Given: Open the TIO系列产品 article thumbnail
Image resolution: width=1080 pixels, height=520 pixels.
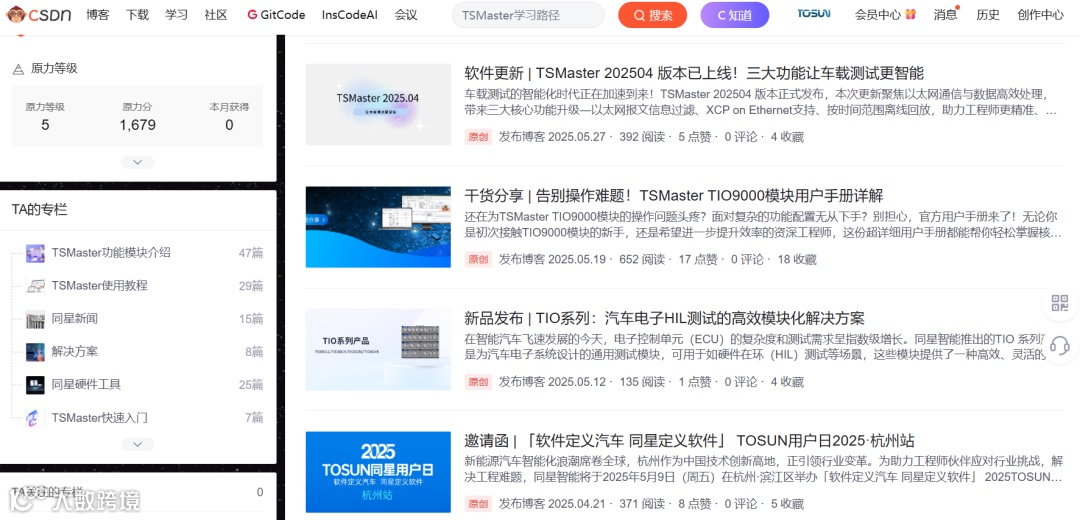Looking at the screenshot, I should [x=378, y=349].
